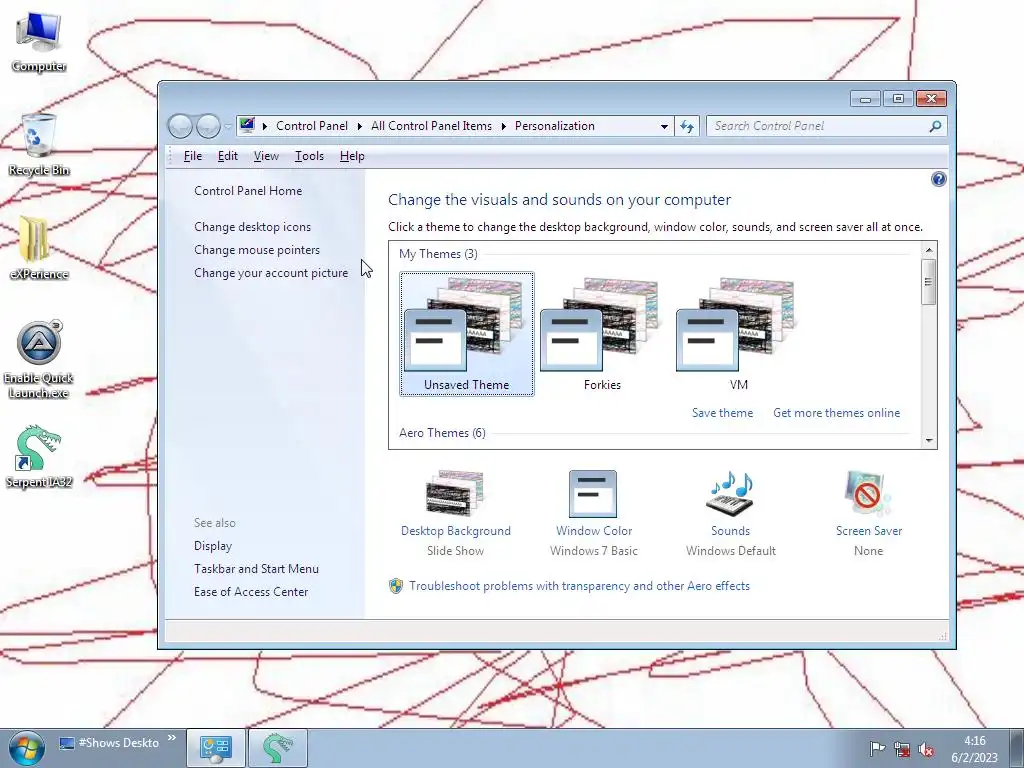Click the Sounds piano icon
Screen dimensions: 1024x768
click(x=730, y=494)
